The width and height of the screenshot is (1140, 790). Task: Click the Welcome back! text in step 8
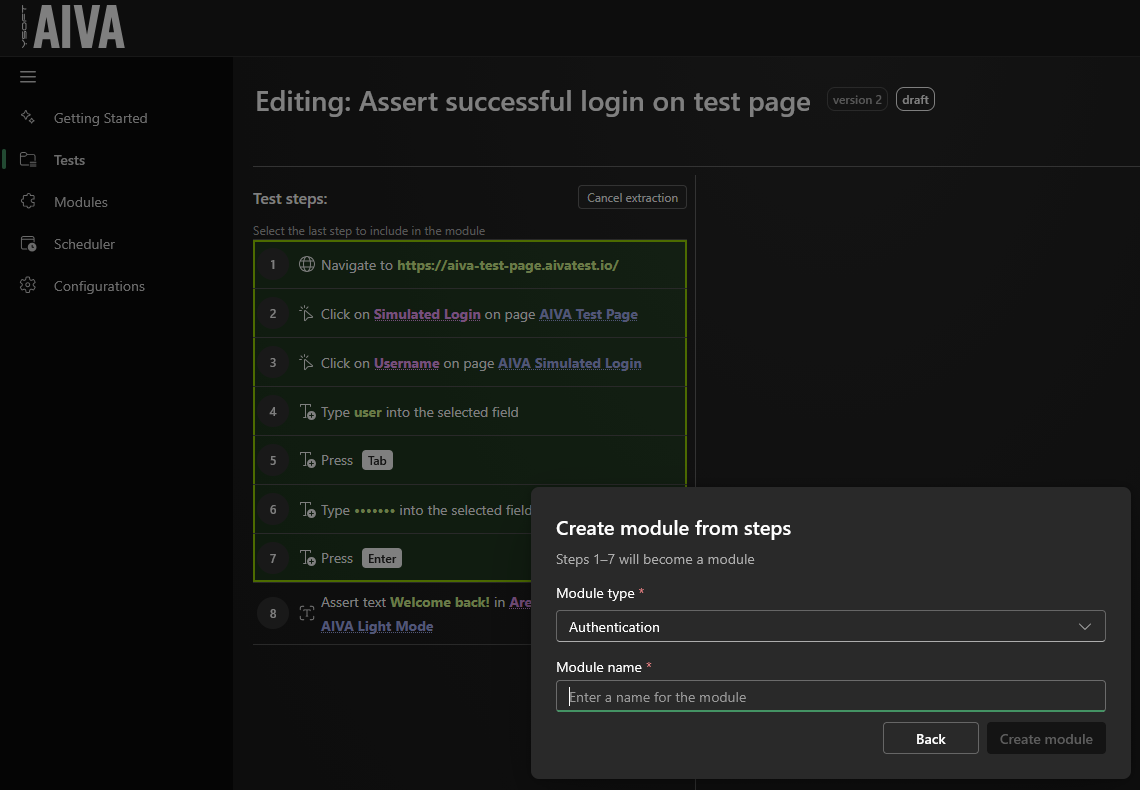(x=440, y=602)
